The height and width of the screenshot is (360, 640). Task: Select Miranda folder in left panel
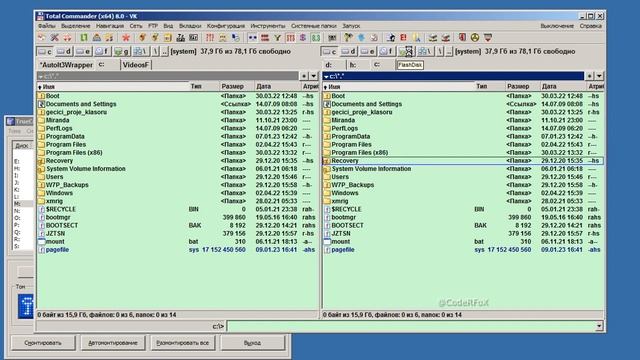(x=177, y=120)
